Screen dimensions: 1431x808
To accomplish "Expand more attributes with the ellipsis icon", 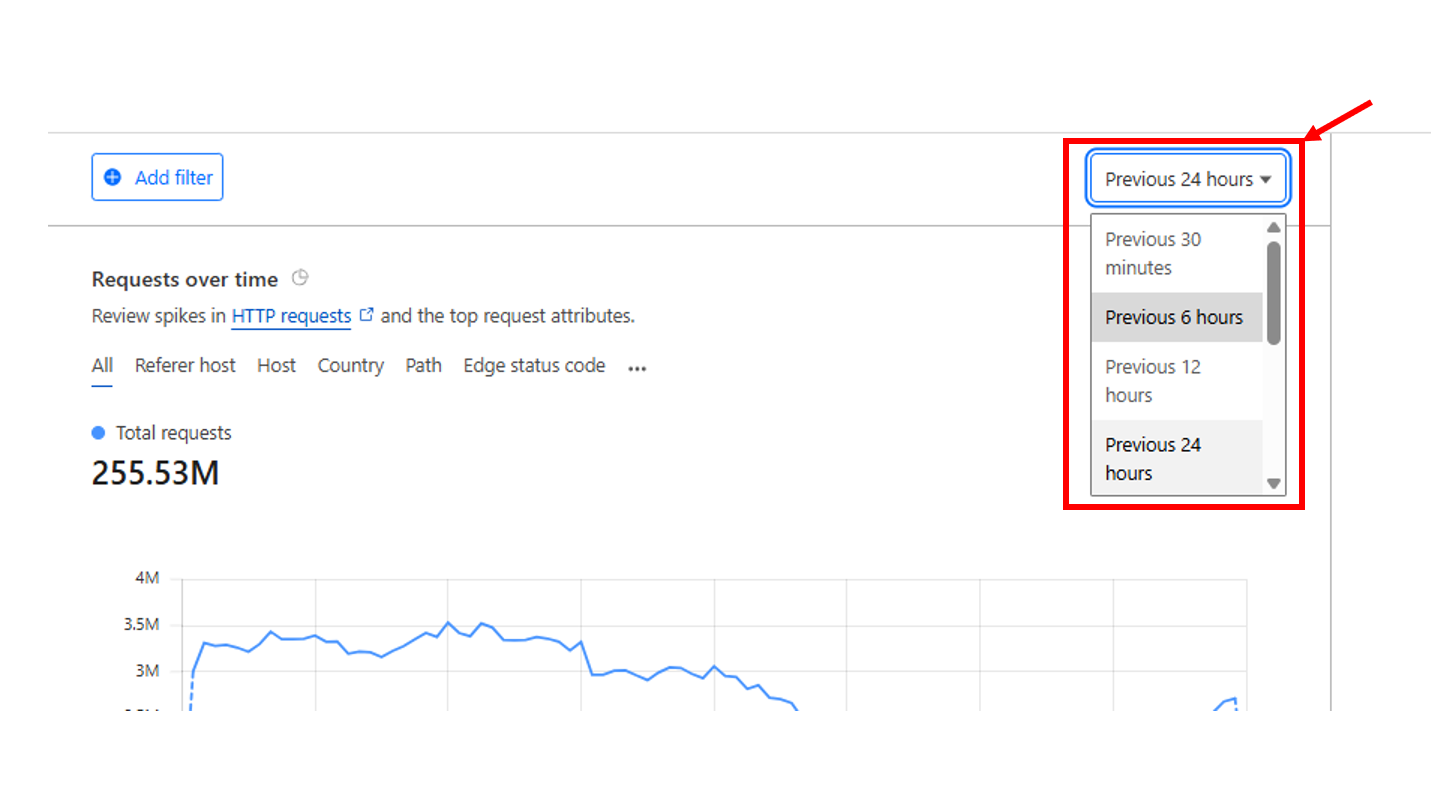I will point(637,368).
